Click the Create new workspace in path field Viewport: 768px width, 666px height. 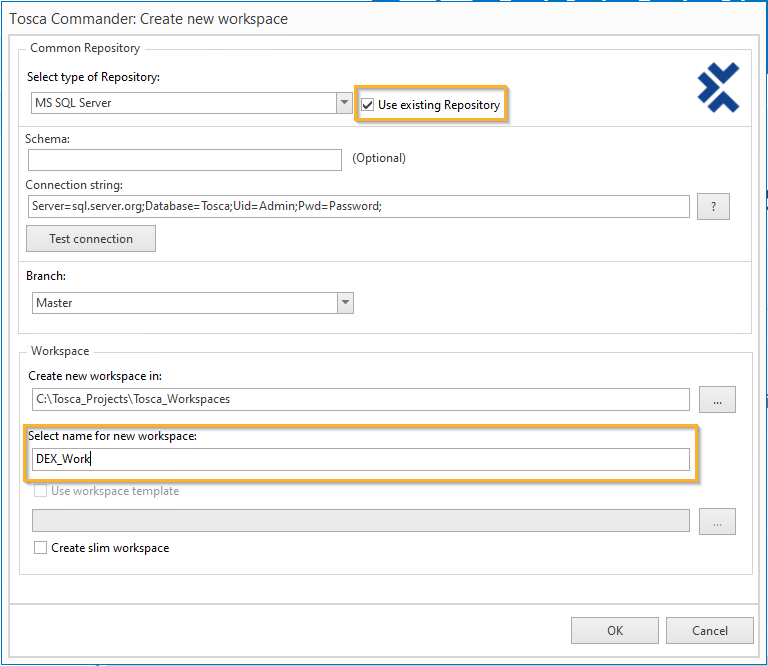(358, 399)
